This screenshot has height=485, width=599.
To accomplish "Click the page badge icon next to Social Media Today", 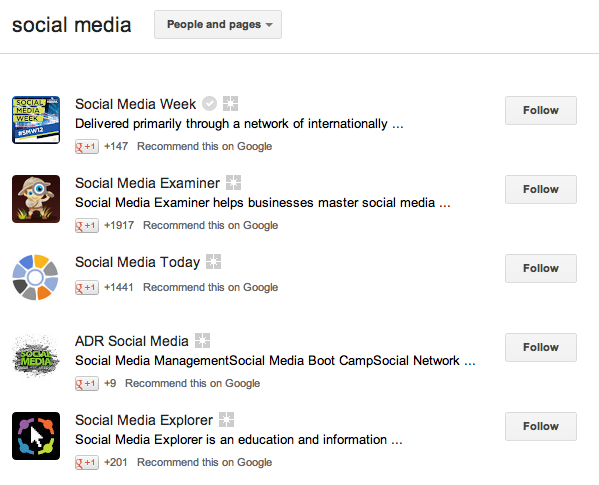I will [x=214, y=262].
